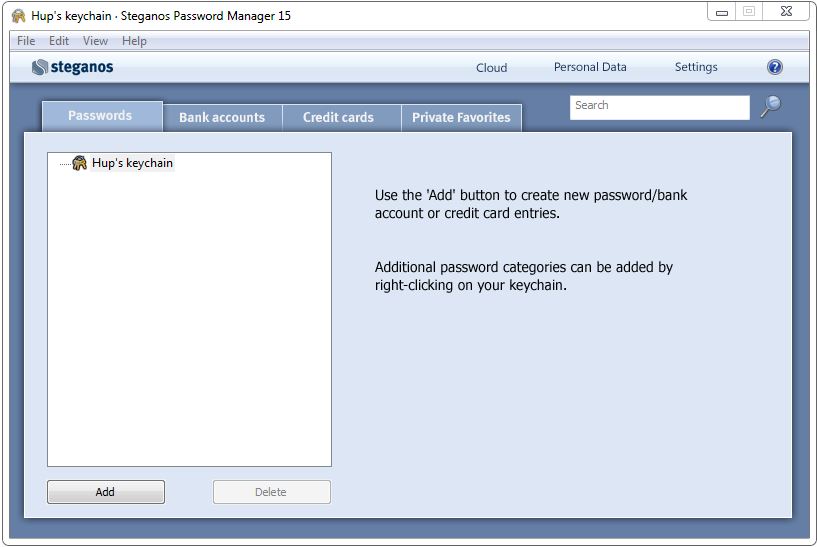Switch to the Passwords tab
817x547 pixels.
(x=100, y=116)
